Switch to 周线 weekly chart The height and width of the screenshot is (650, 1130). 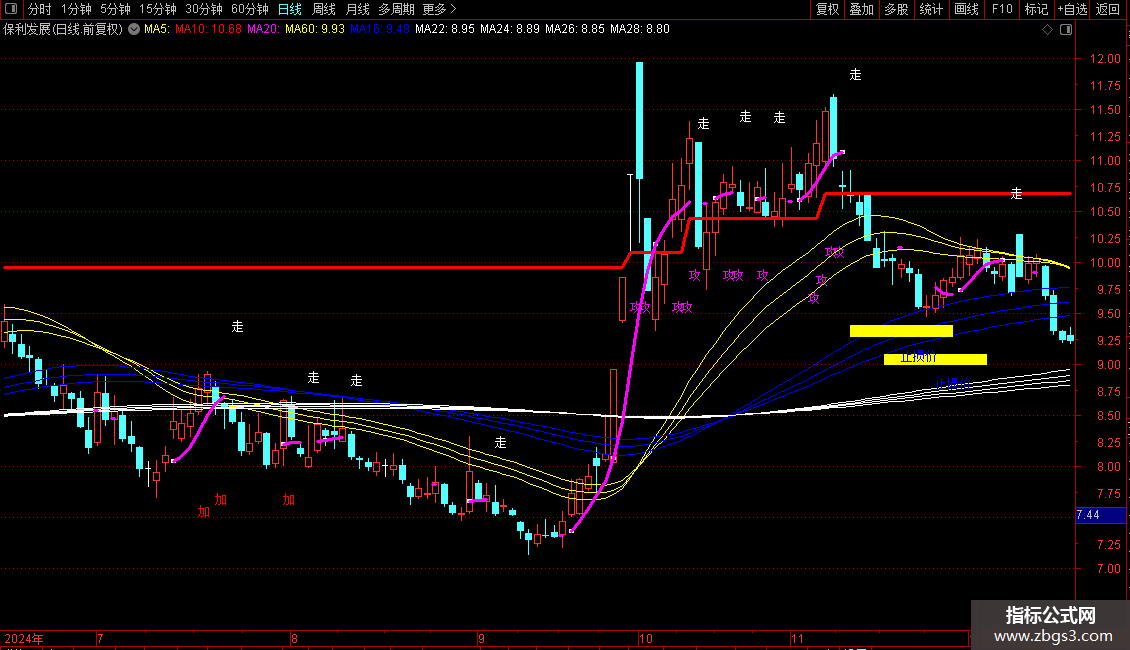coord(324,9)
